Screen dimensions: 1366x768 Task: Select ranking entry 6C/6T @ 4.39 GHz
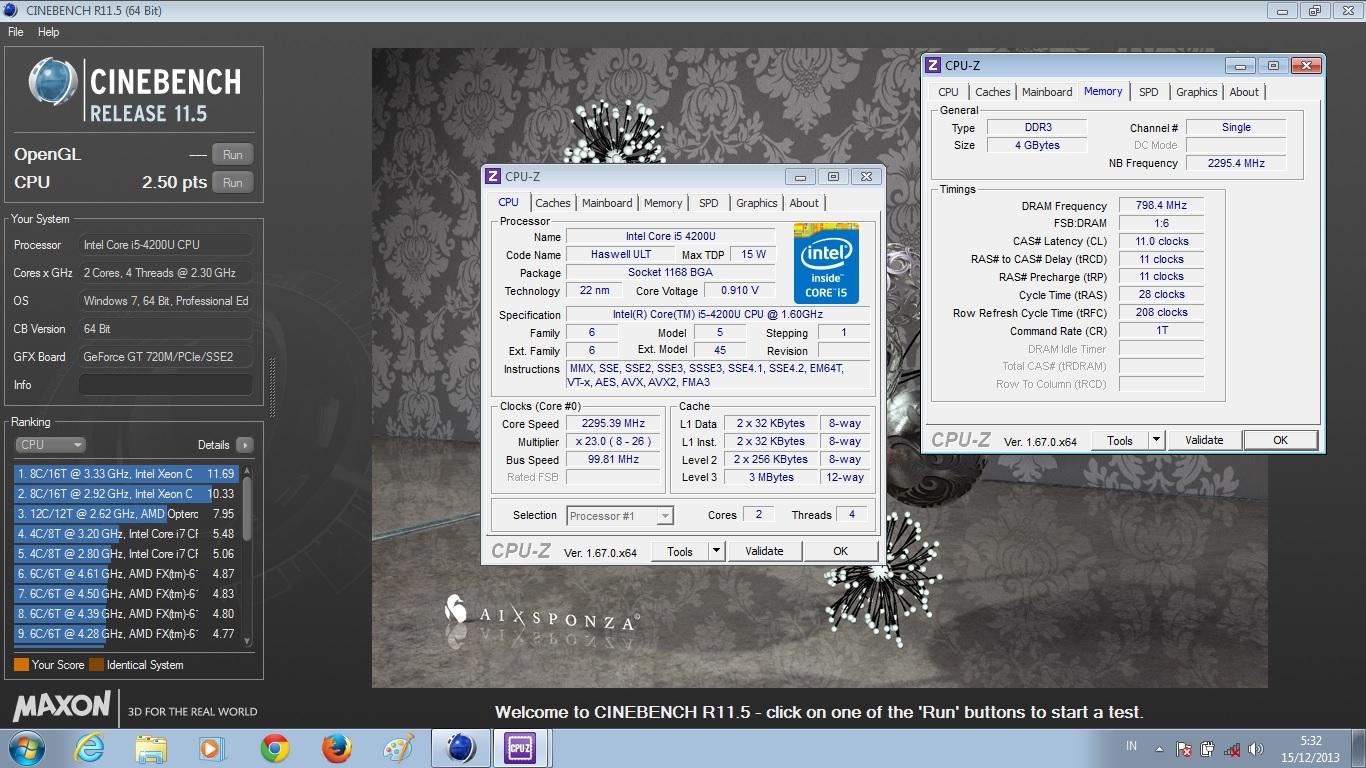[x=126, y=614]
